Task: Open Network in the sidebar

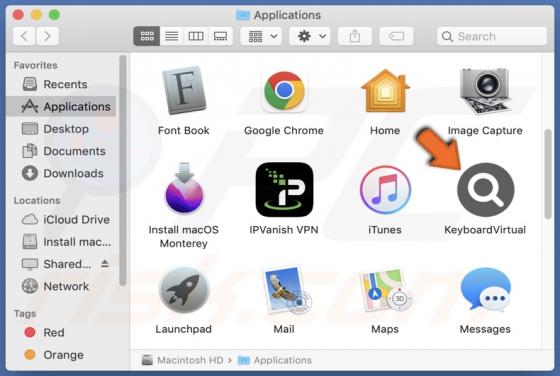Action: [61, 286]
